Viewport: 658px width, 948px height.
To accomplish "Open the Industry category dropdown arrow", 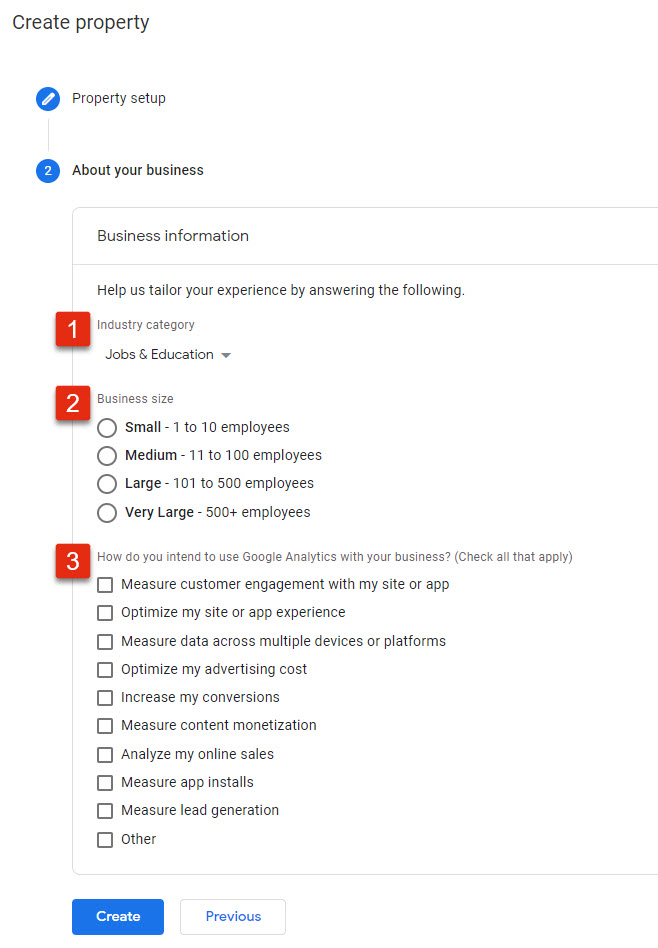I will point(226,356).
